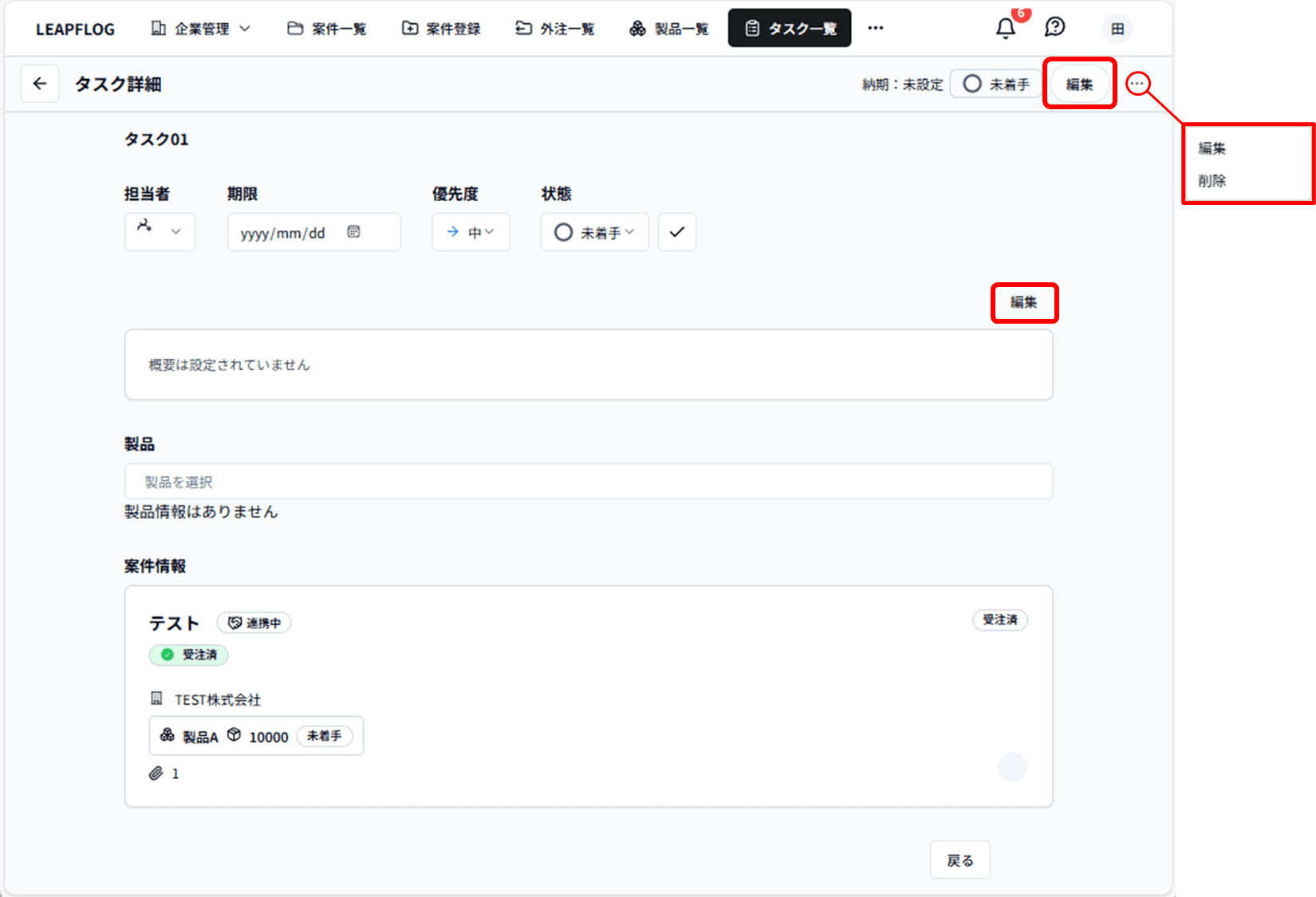Open the 優先度 priority dropdown
The width and height of the screenshot is (1316, 897).
471,232
